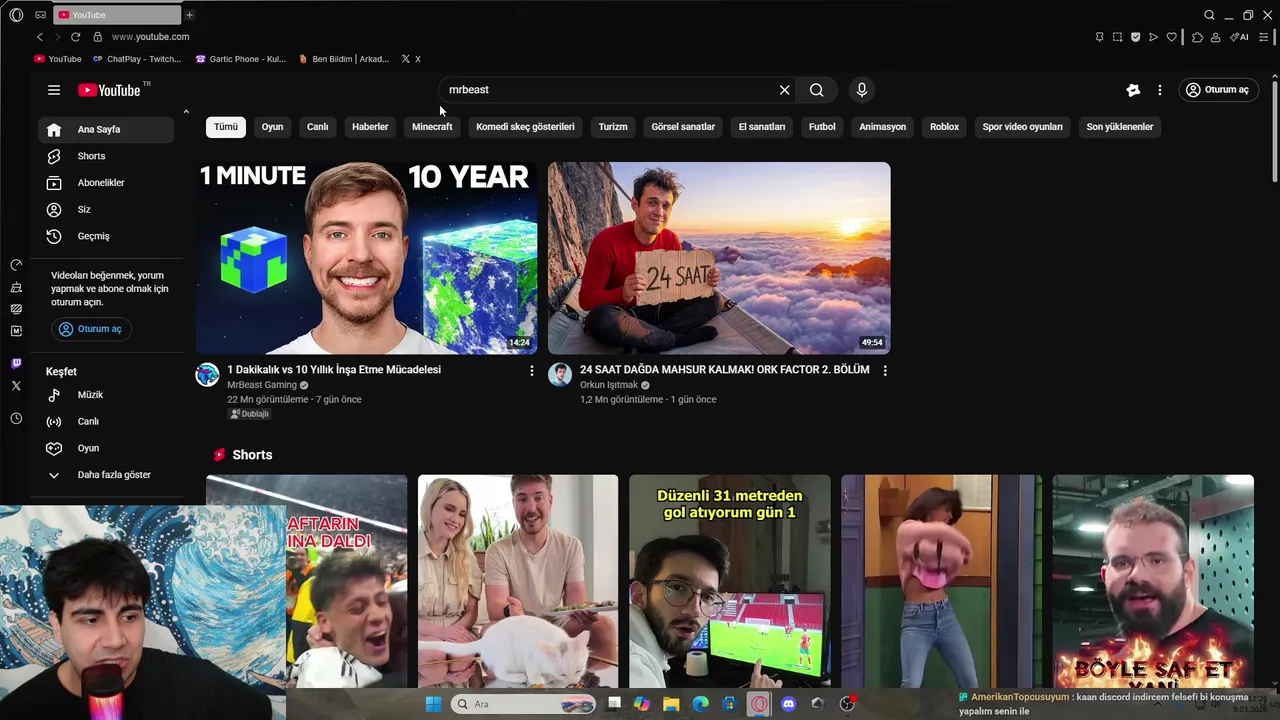Select the Oyun filter chip
This screenshot has width=1280, height=720.
(272, 127)
